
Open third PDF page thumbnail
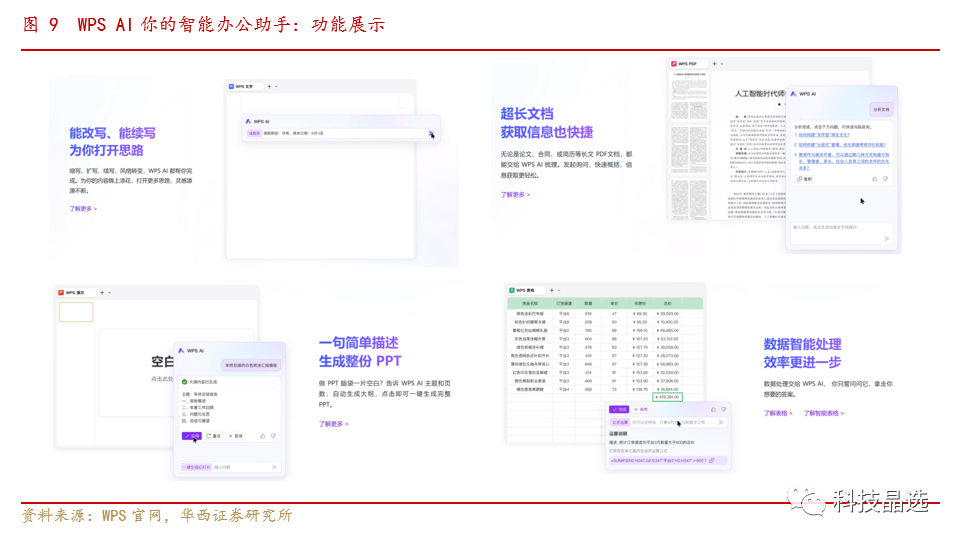pos(689,199)
